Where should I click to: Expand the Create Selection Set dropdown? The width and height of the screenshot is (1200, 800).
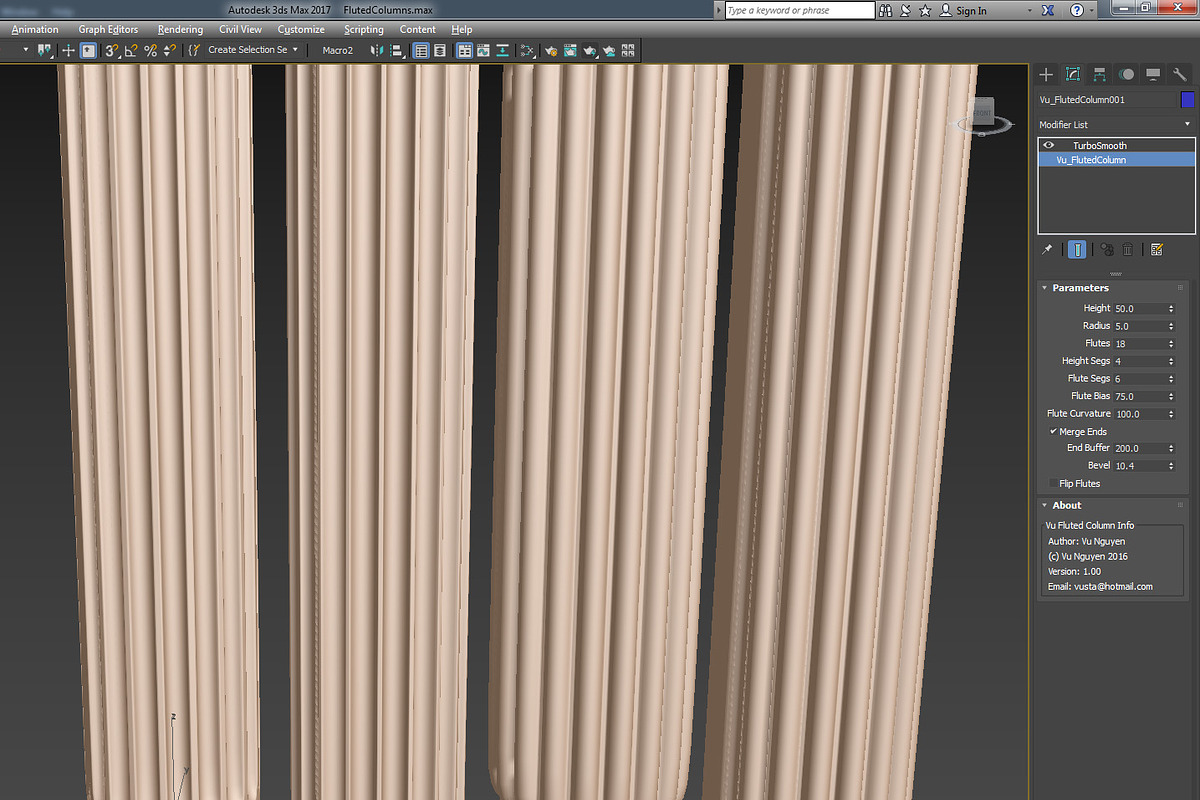click(294, 50)
